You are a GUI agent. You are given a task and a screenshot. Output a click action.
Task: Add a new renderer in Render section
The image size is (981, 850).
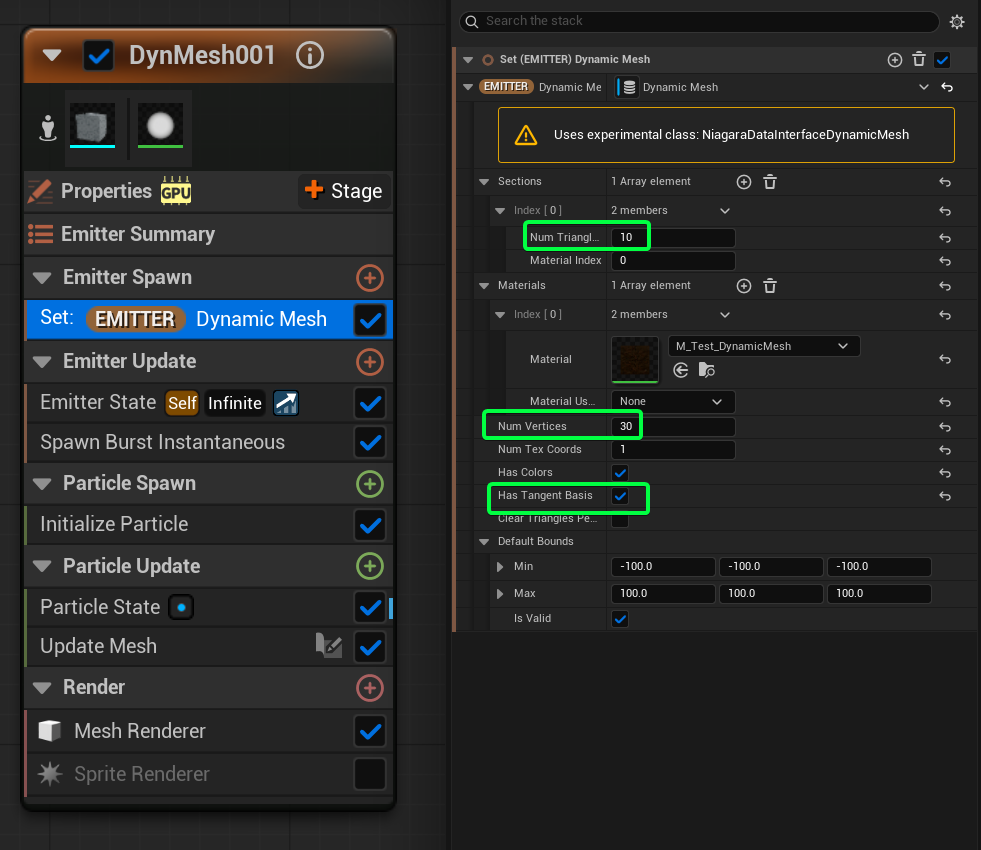370,687
